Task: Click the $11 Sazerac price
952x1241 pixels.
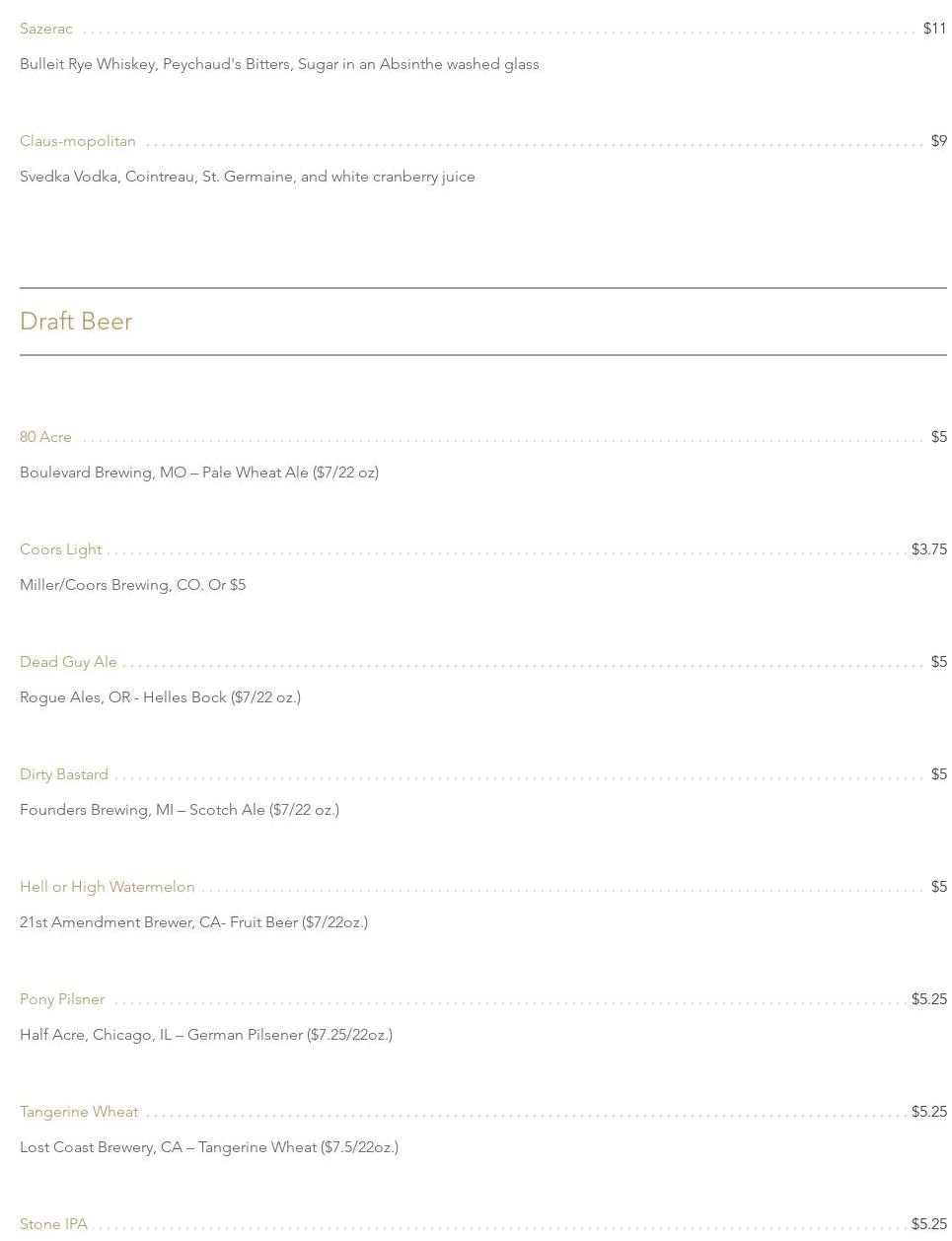Action: click(934, 29)
